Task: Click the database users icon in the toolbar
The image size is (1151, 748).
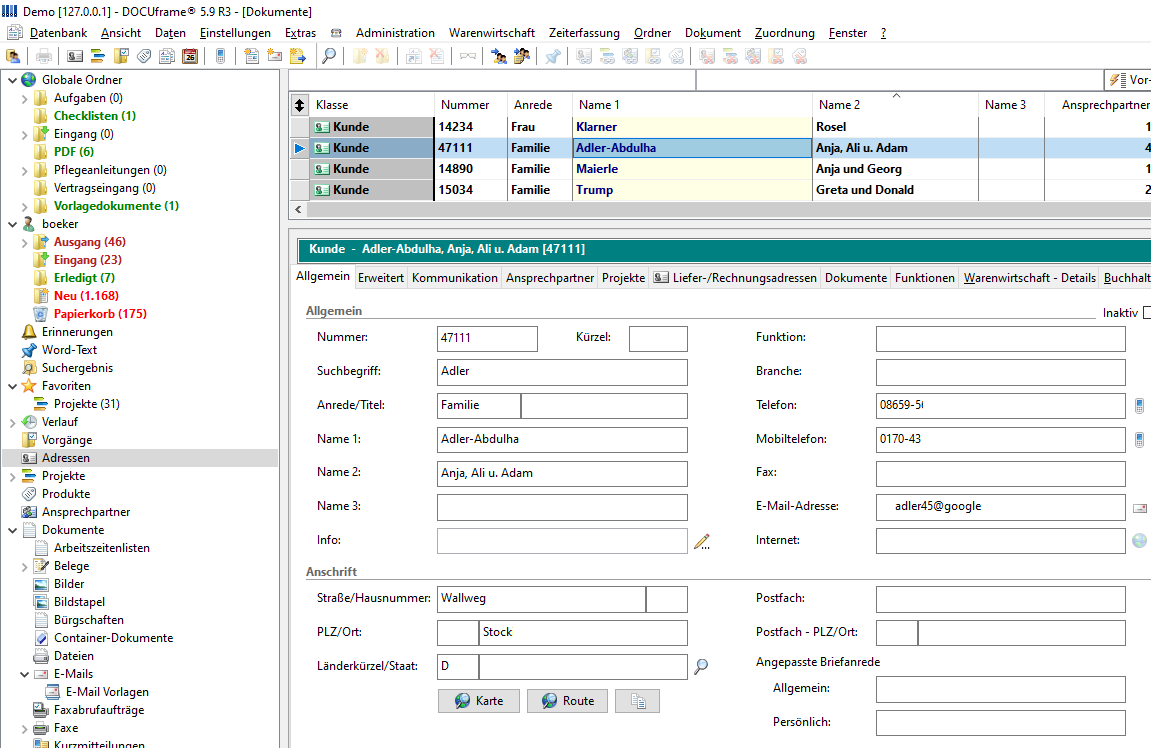Action: (x=12, y=56)
